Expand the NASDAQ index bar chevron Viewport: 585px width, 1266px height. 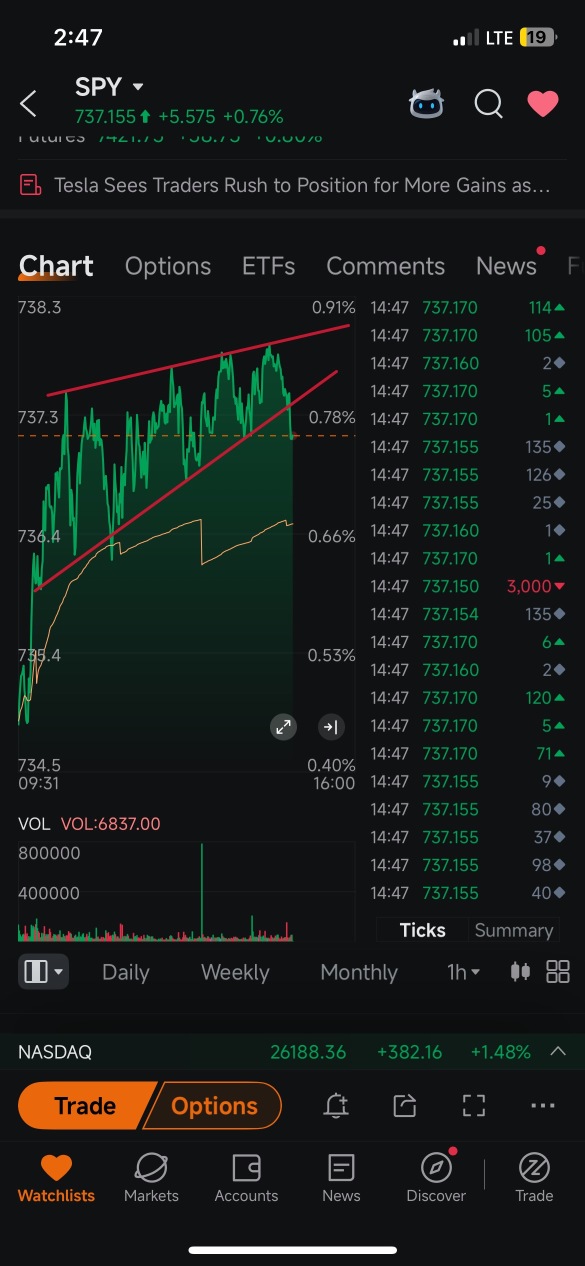tap(558, 1052)
